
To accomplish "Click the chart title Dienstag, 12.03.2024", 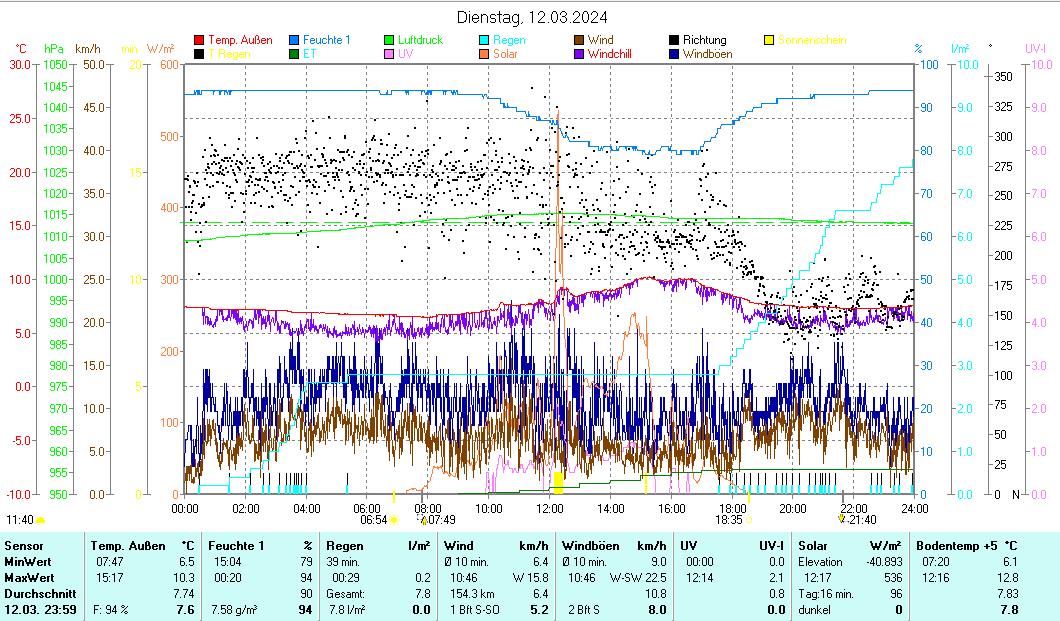I will pos(531,17).
